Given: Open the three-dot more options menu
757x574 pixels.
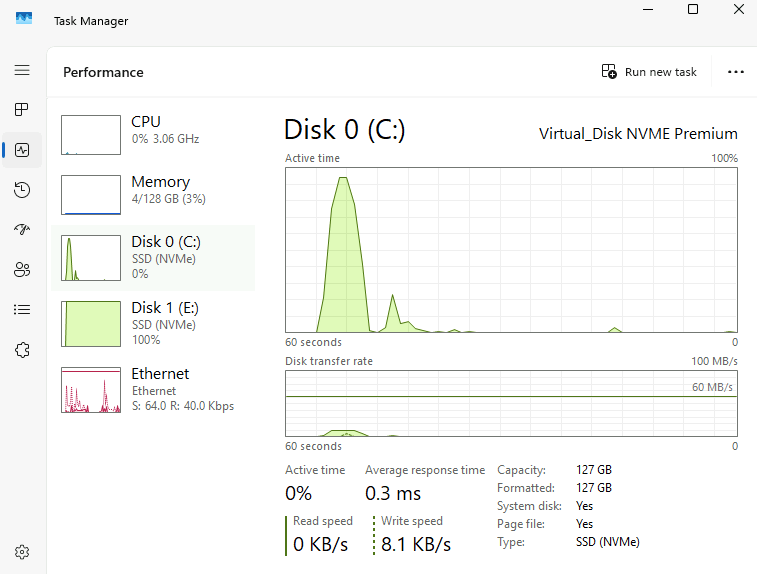Looking at the screenshot, I should (736, 72).
